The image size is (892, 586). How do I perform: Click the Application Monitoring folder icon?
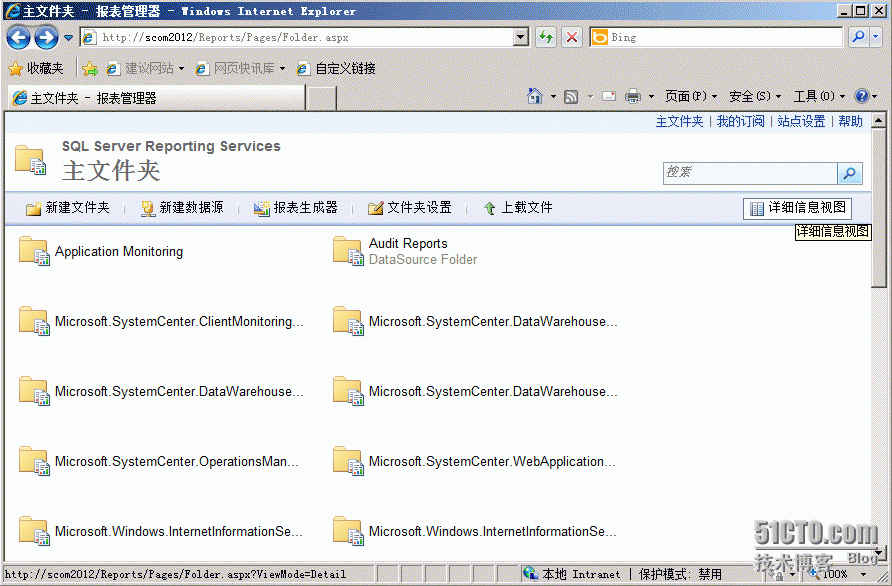coord(34,251)
